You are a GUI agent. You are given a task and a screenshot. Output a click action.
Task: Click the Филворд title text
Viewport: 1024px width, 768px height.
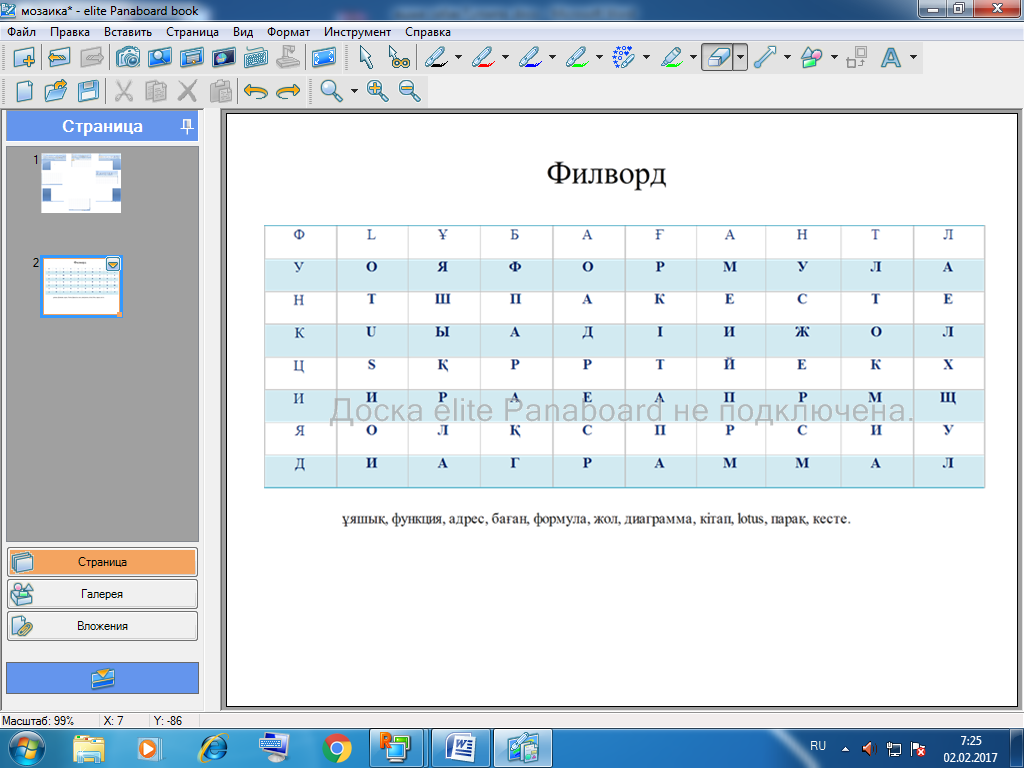[606, 174]
